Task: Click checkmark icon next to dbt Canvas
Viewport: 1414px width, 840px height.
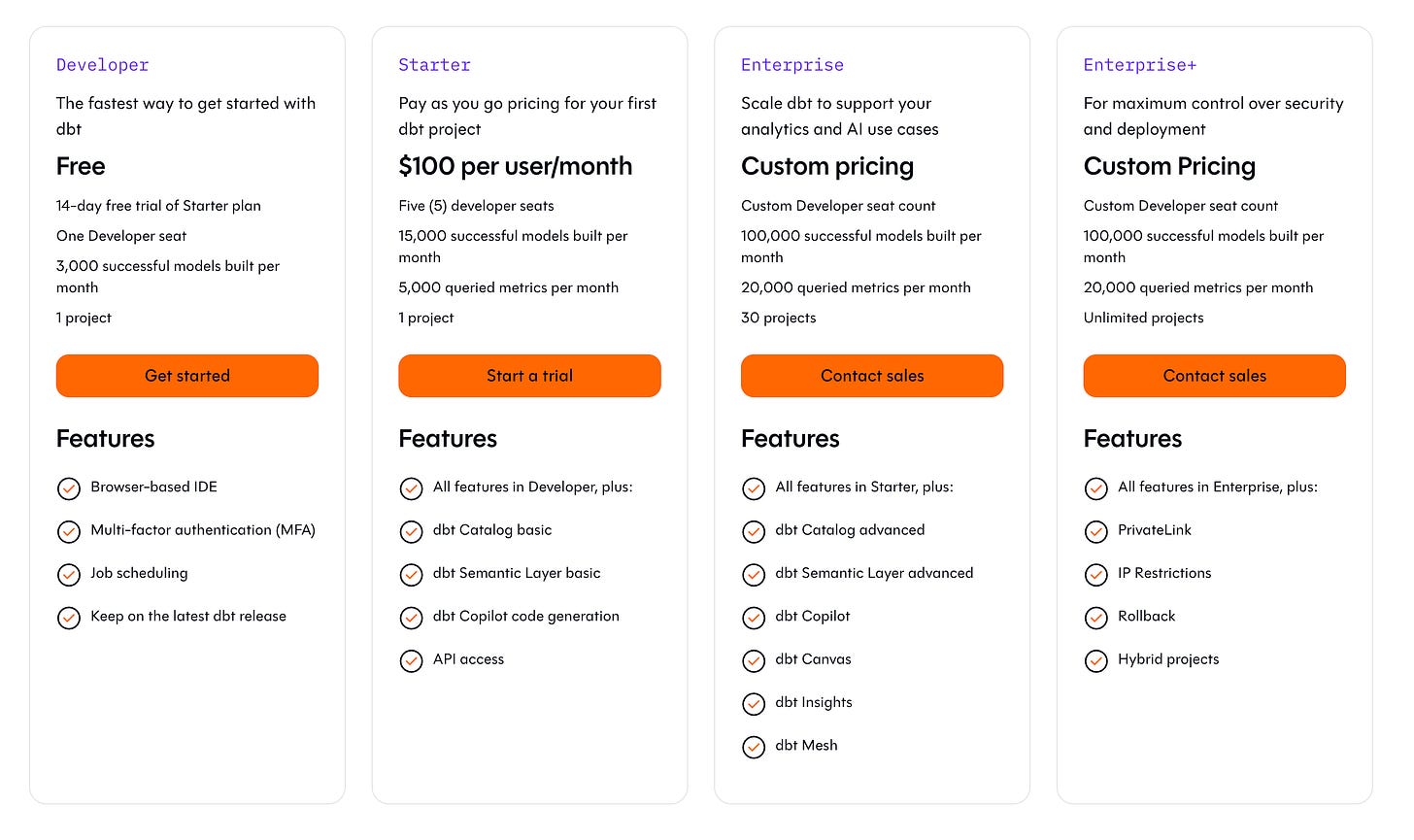Action: tap(754, 661)
